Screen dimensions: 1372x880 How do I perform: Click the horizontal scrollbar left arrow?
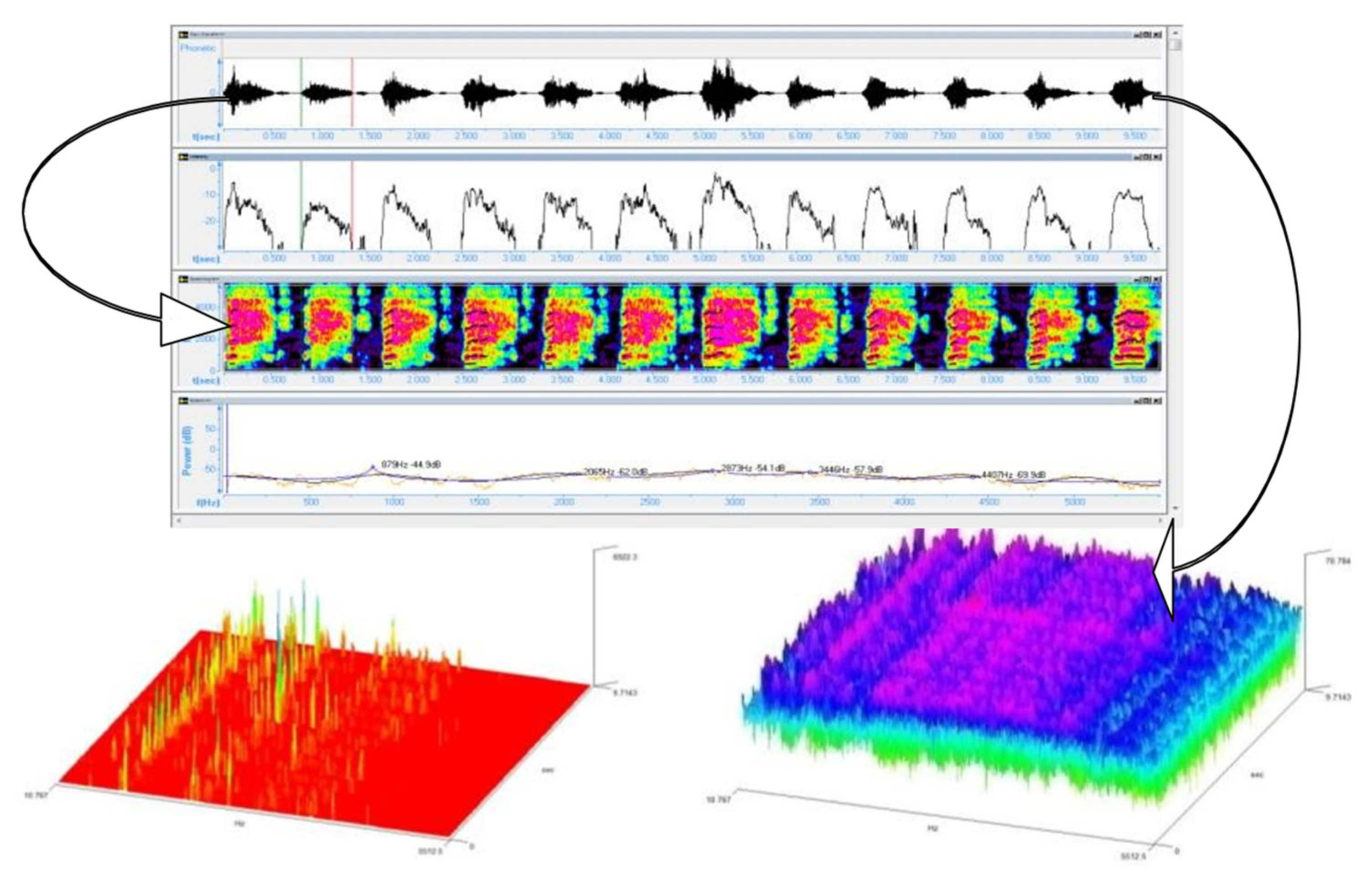pyautogui.click(x=179, y=521)
